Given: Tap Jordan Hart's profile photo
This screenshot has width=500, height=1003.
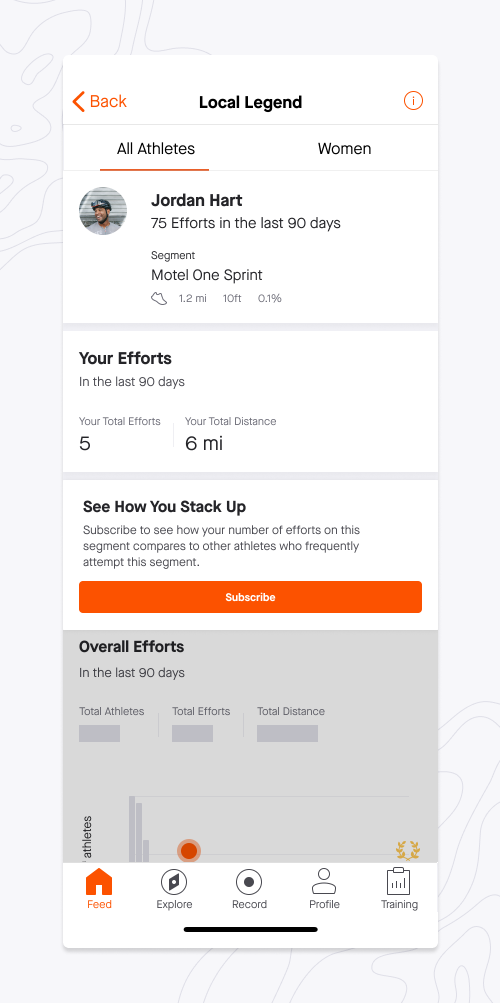Looking at the screenshot, I should click(103, 211).
